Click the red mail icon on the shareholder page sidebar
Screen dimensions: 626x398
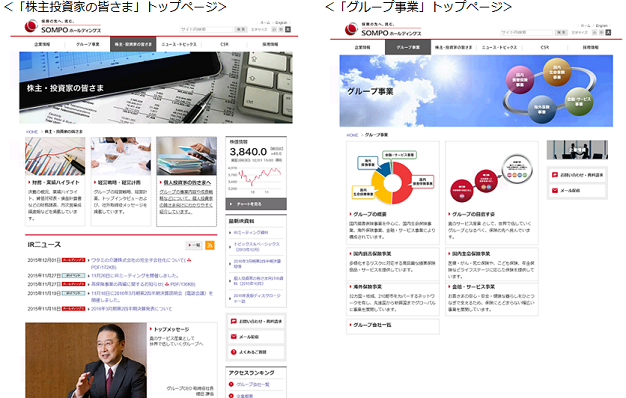pyautogui.click(x=234, y=337)
